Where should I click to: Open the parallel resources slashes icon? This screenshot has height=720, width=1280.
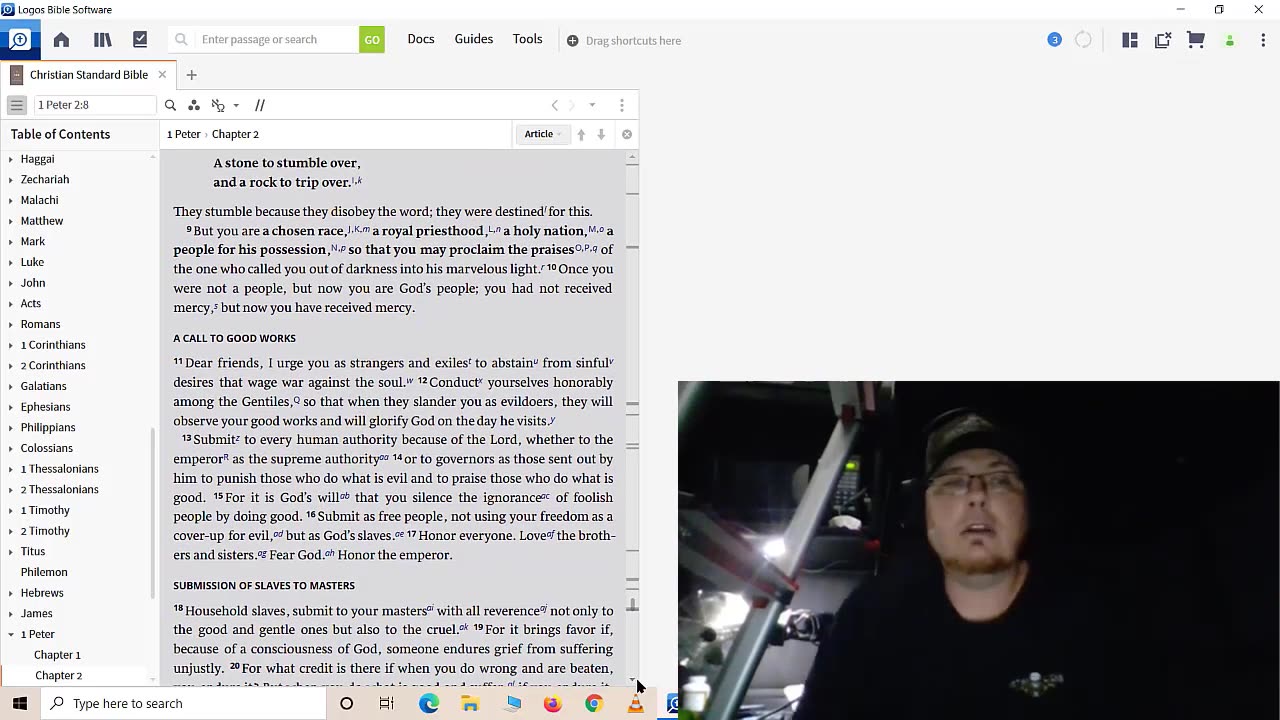[x=260, y=105]
